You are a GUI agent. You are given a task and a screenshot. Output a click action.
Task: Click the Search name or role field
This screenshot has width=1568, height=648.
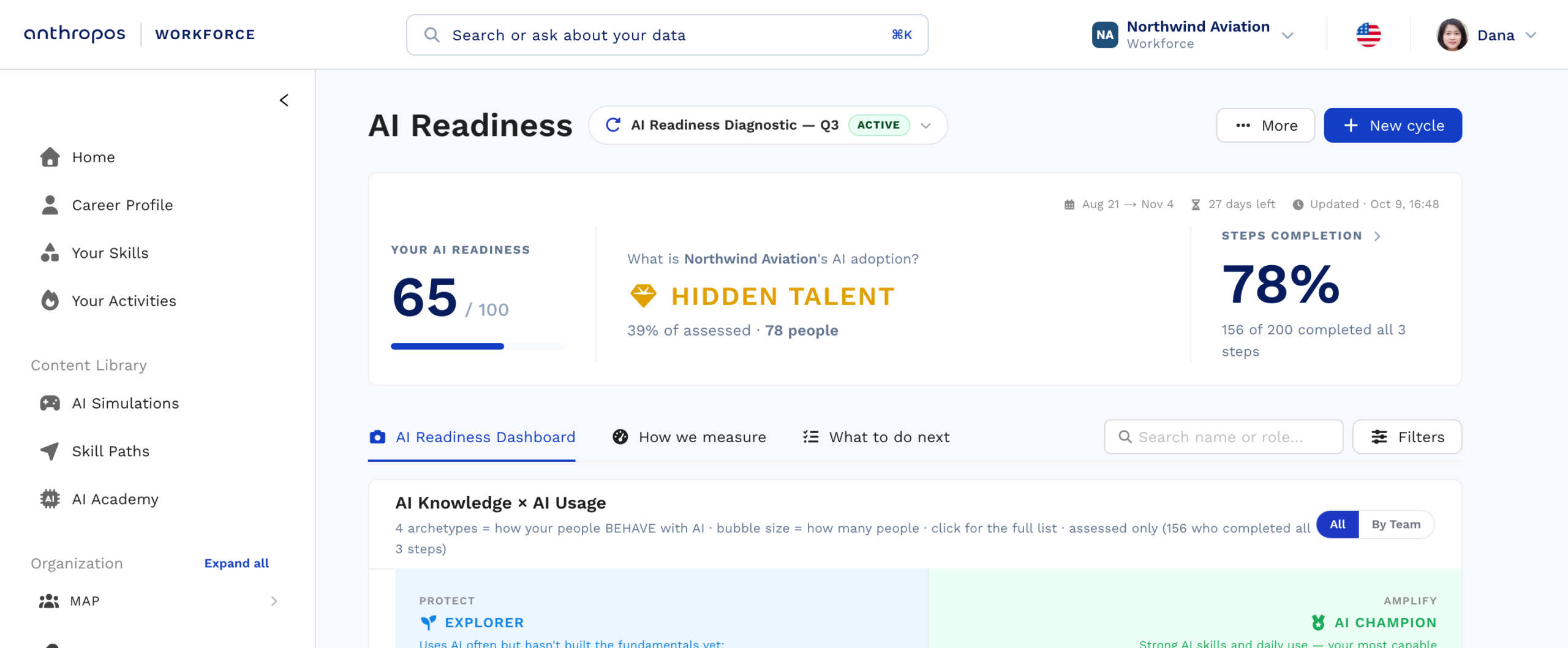point(1223,437)
